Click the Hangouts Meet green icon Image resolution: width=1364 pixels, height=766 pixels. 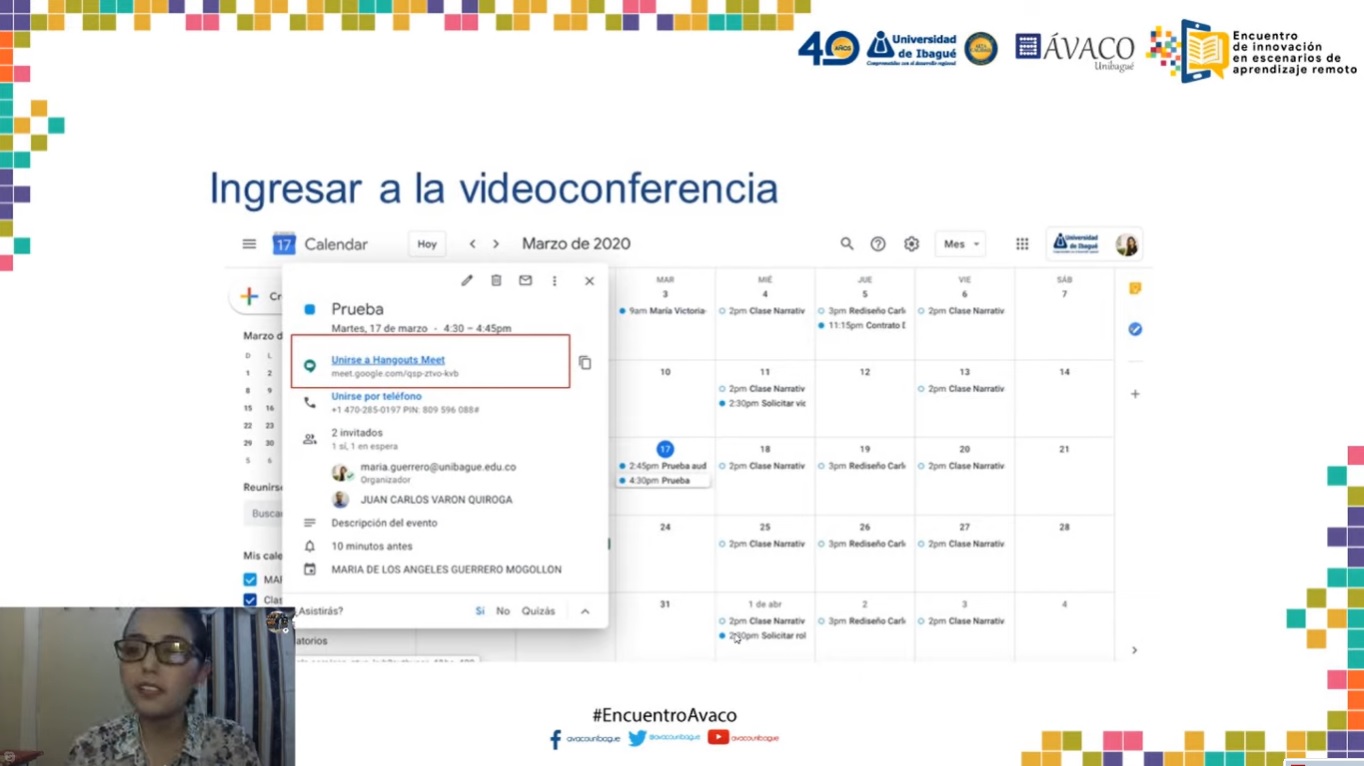[x=310, y=366]
